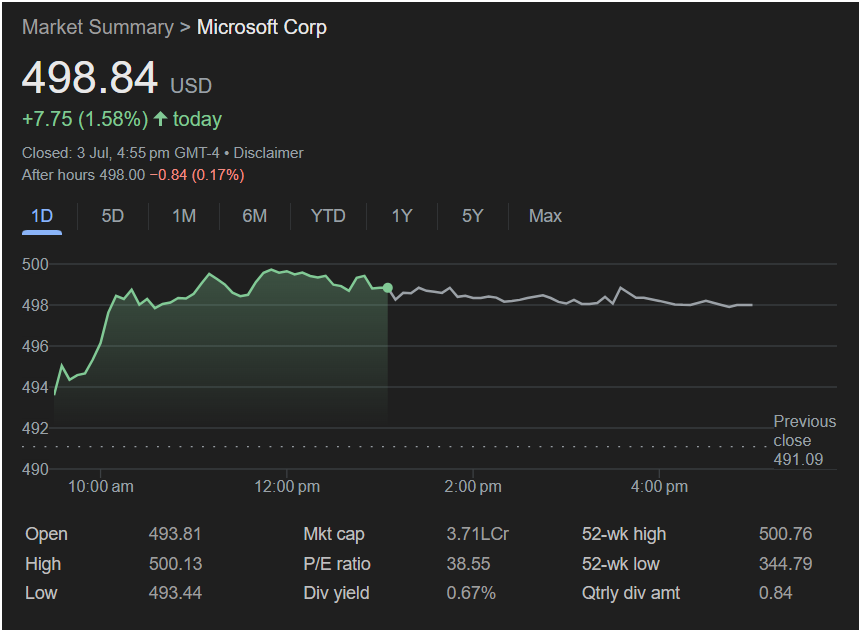861x632 pixels.
Task: Click the +7.75 (1.58%) today change
Action: point(122,119)
